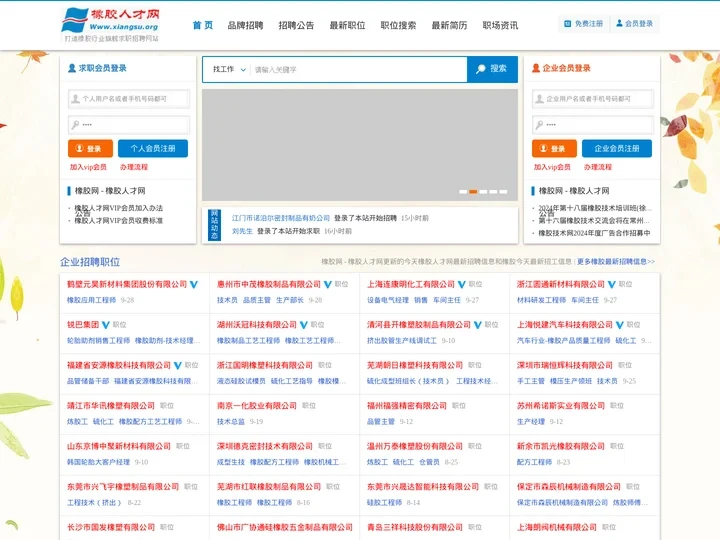Open 职位搜索 in navigation

pos(399,25)
